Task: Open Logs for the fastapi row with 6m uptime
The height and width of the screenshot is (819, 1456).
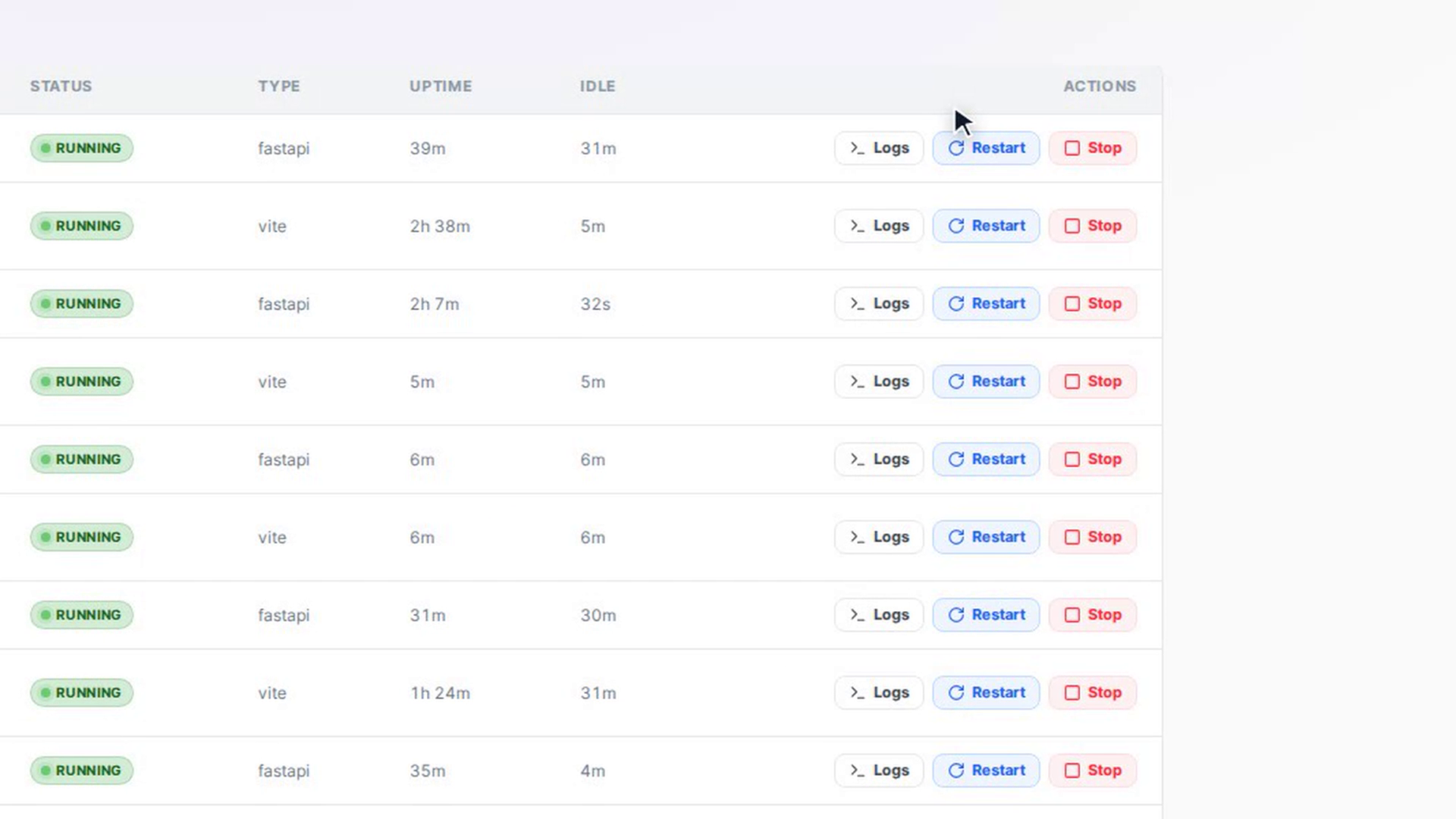Action: [879, 460]
